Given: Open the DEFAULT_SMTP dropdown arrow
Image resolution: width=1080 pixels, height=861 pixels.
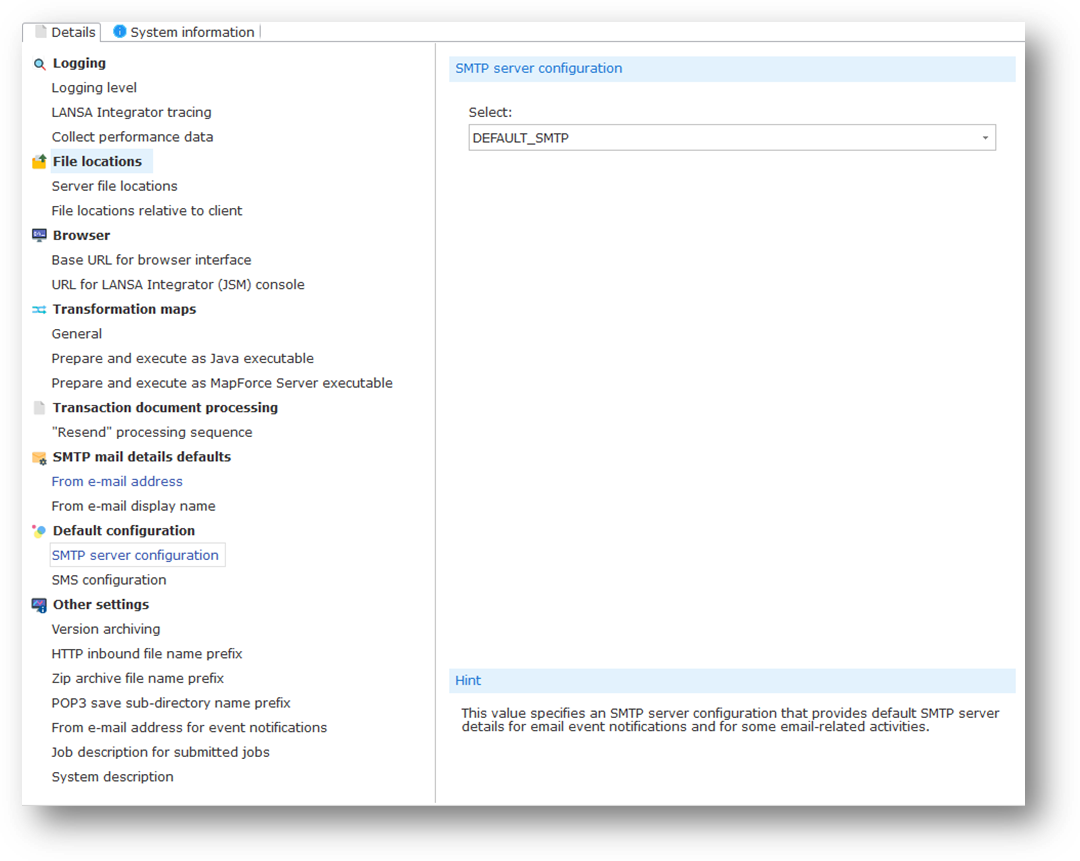Looking at the screenshot, I should coord(985,138).
